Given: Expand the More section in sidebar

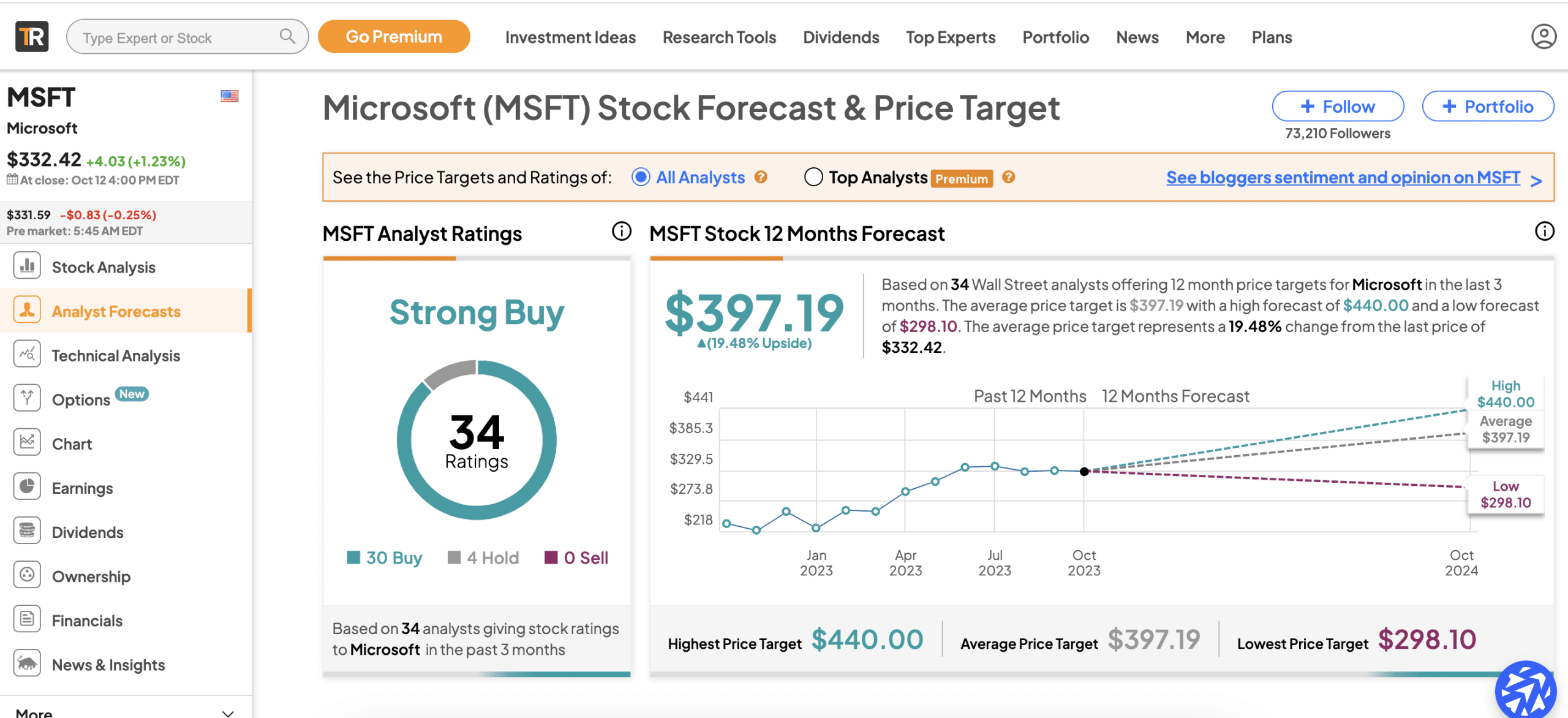Looking at the screenshot, I should [126, 712].
